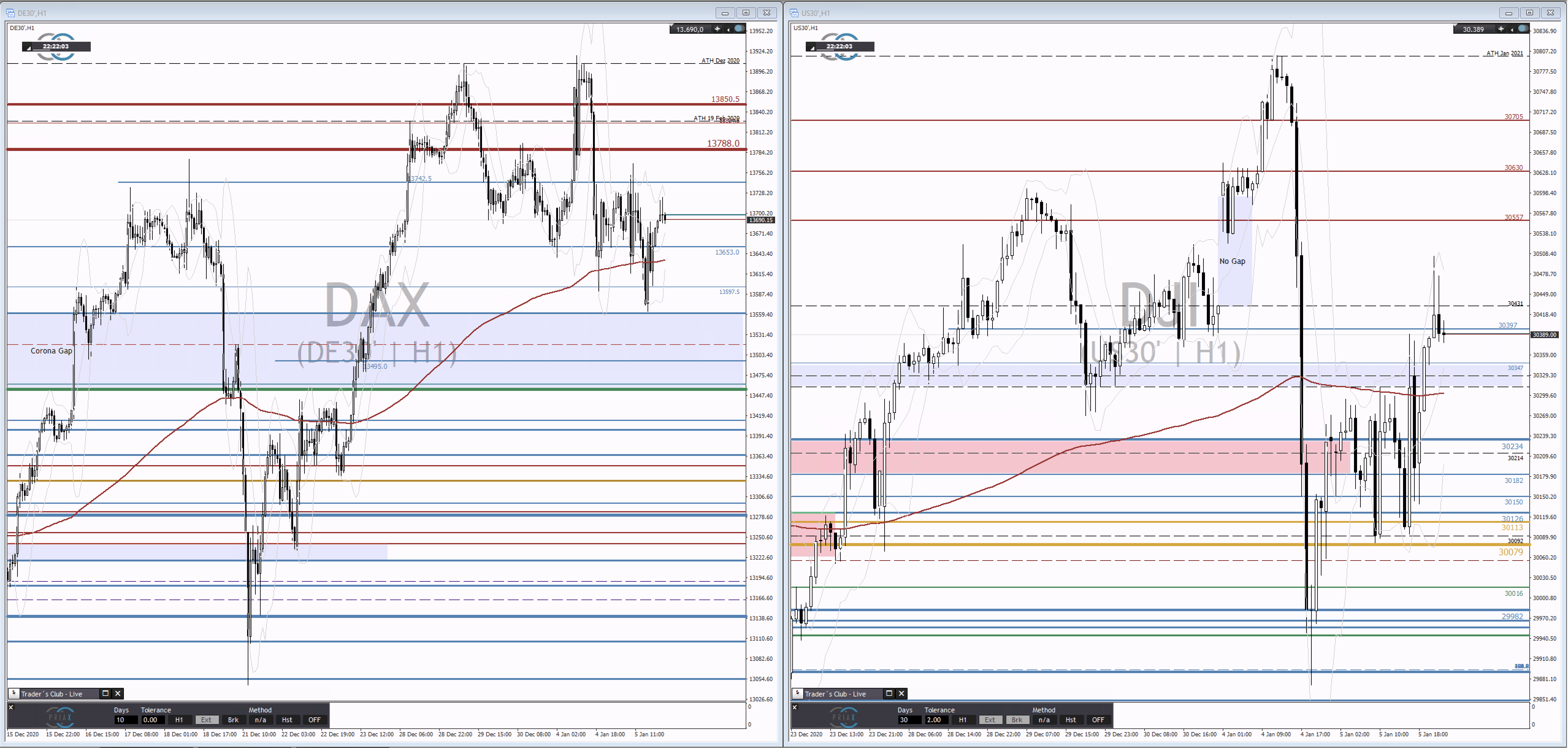Click US30',H1 window title icon

(x=794, y=12)
